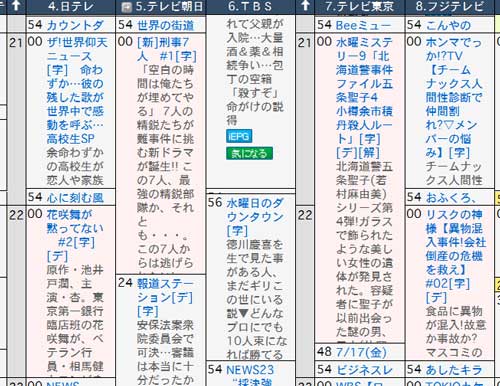The height and width of the screenshot is (386, 500).
Task: Click the blue iEPG button
Action: (x=239, y=136)
